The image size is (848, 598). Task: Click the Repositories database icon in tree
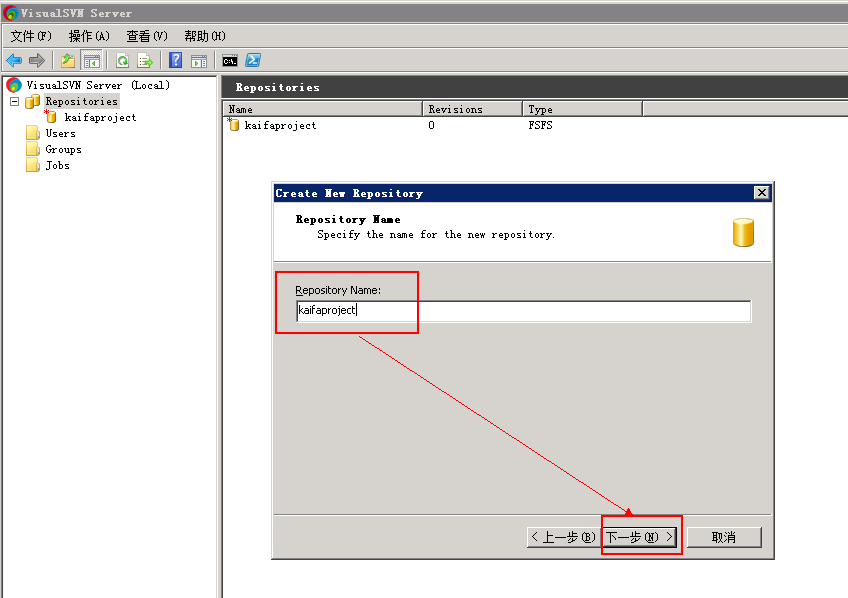[32, 101]
